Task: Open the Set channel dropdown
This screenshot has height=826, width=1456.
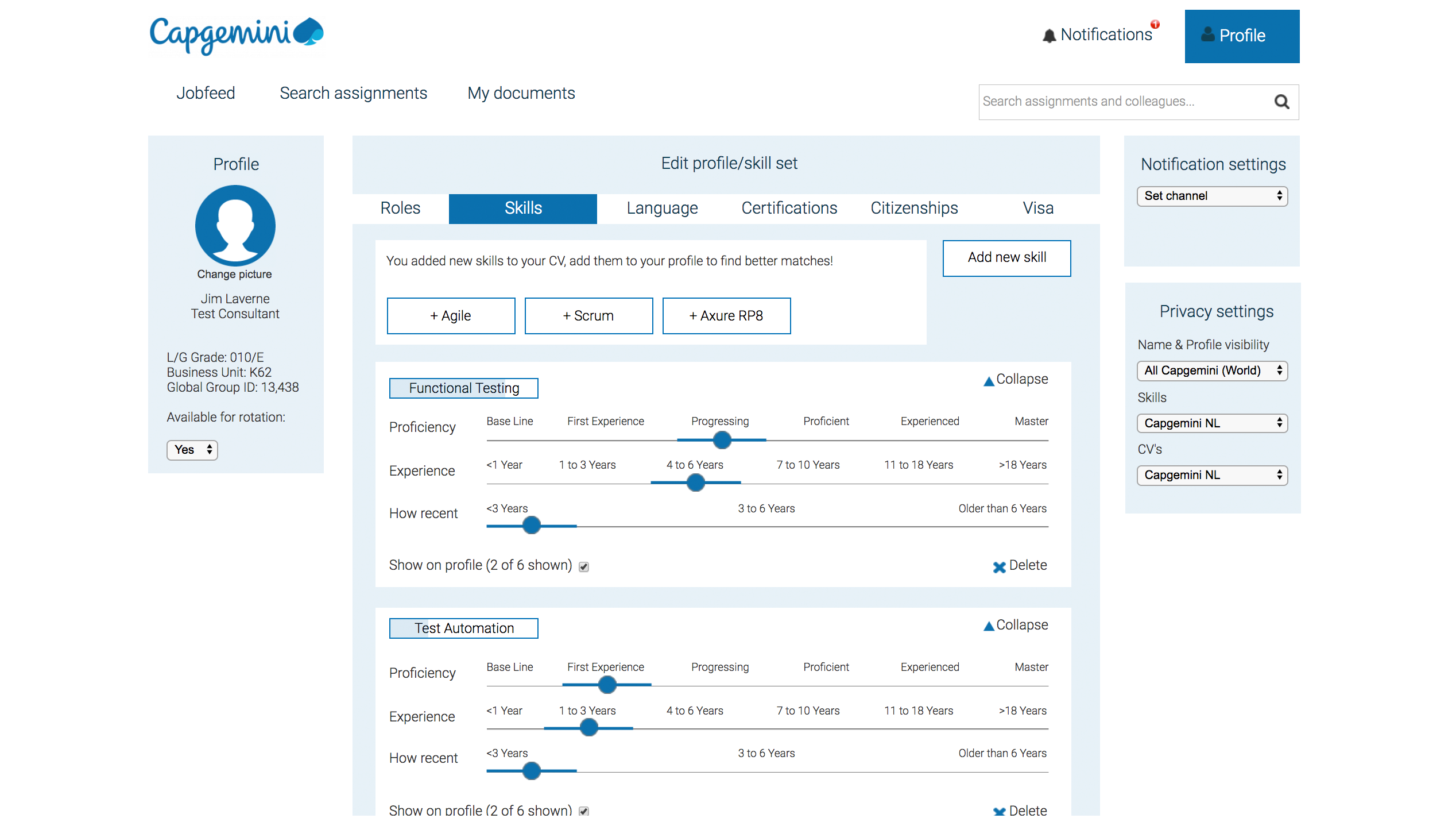Action: coord(1211,196)
